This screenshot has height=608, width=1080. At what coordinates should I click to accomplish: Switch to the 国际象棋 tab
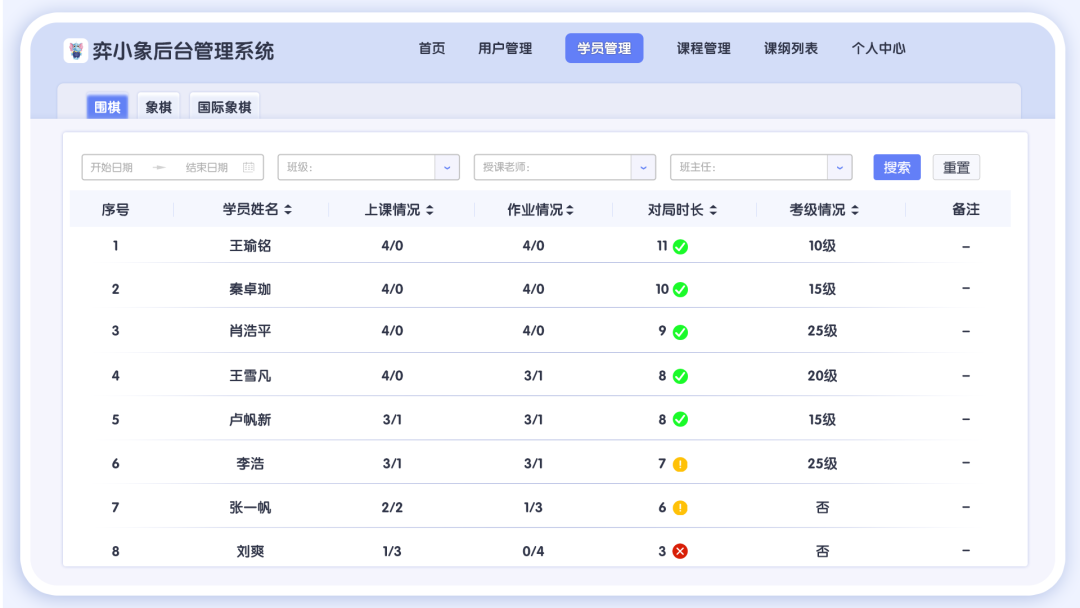(x=225, y=107)
